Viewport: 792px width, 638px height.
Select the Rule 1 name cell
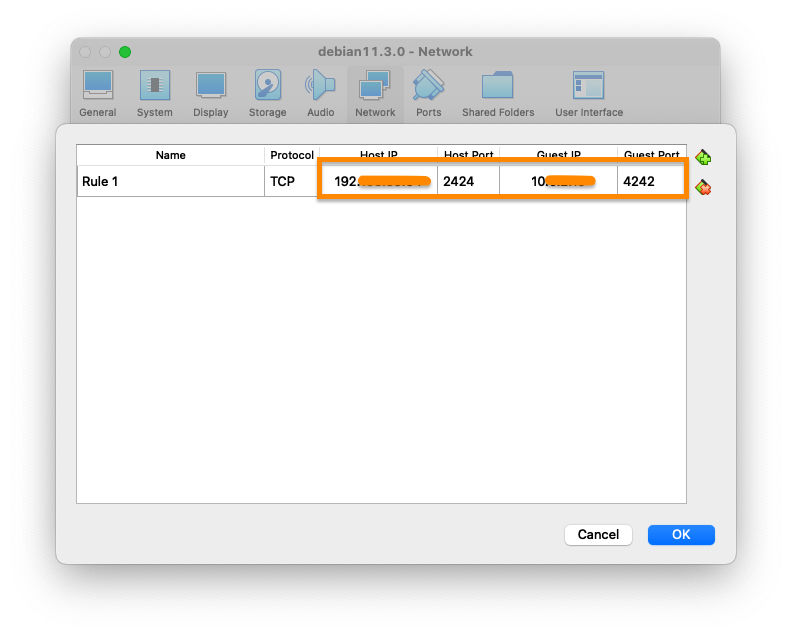coord(170,182)
